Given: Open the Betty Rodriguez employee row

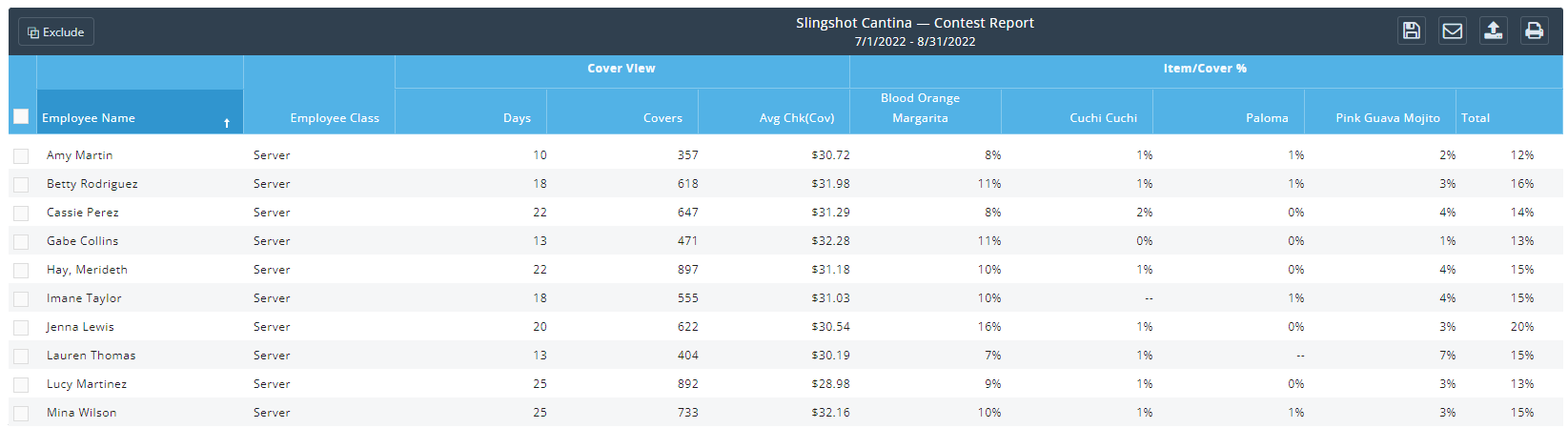Looking at the screenshot, I should click(x=92, y=184).
